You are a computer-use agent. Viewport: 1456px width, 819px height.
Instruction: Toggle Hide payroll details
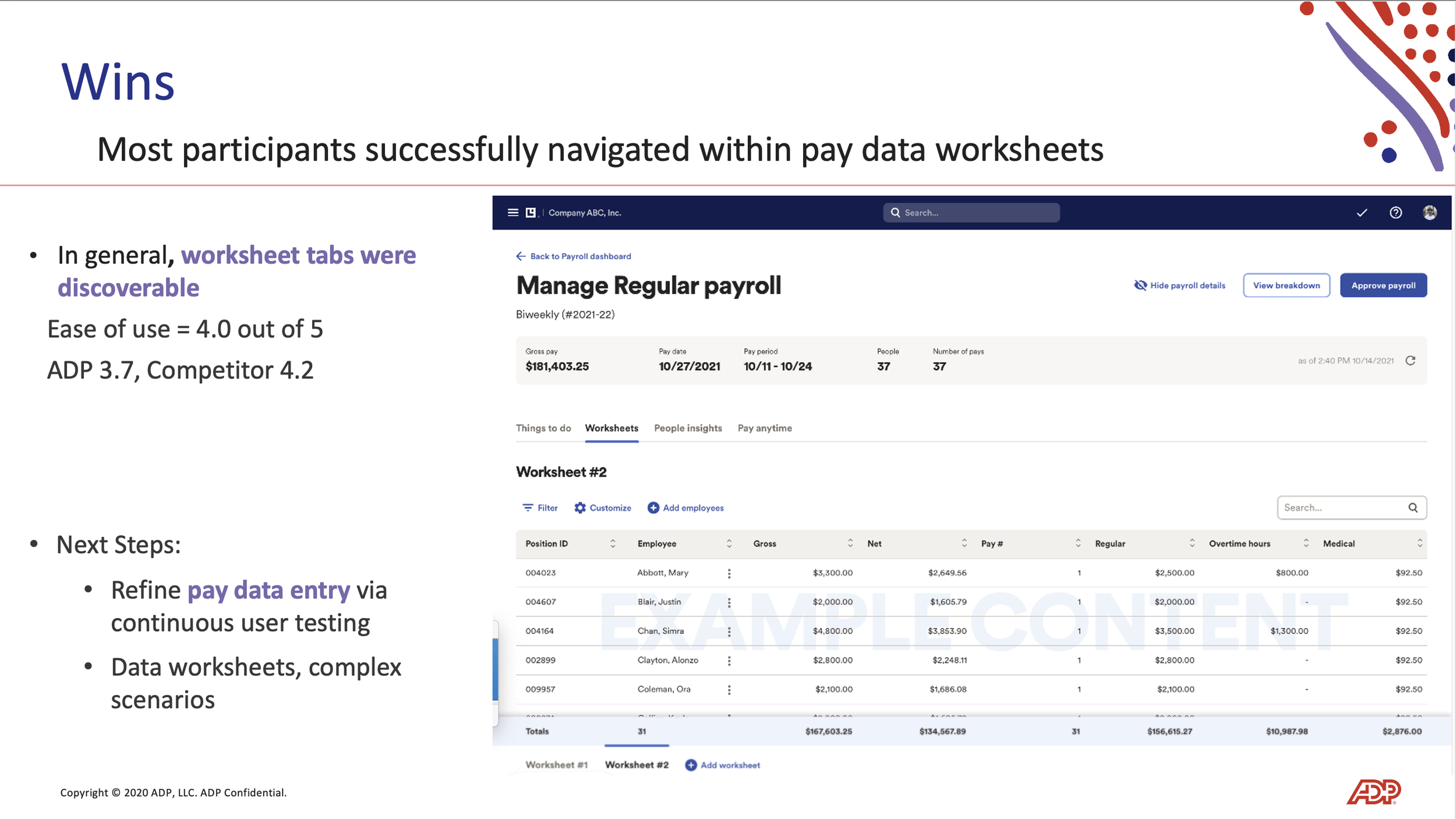1180,285
